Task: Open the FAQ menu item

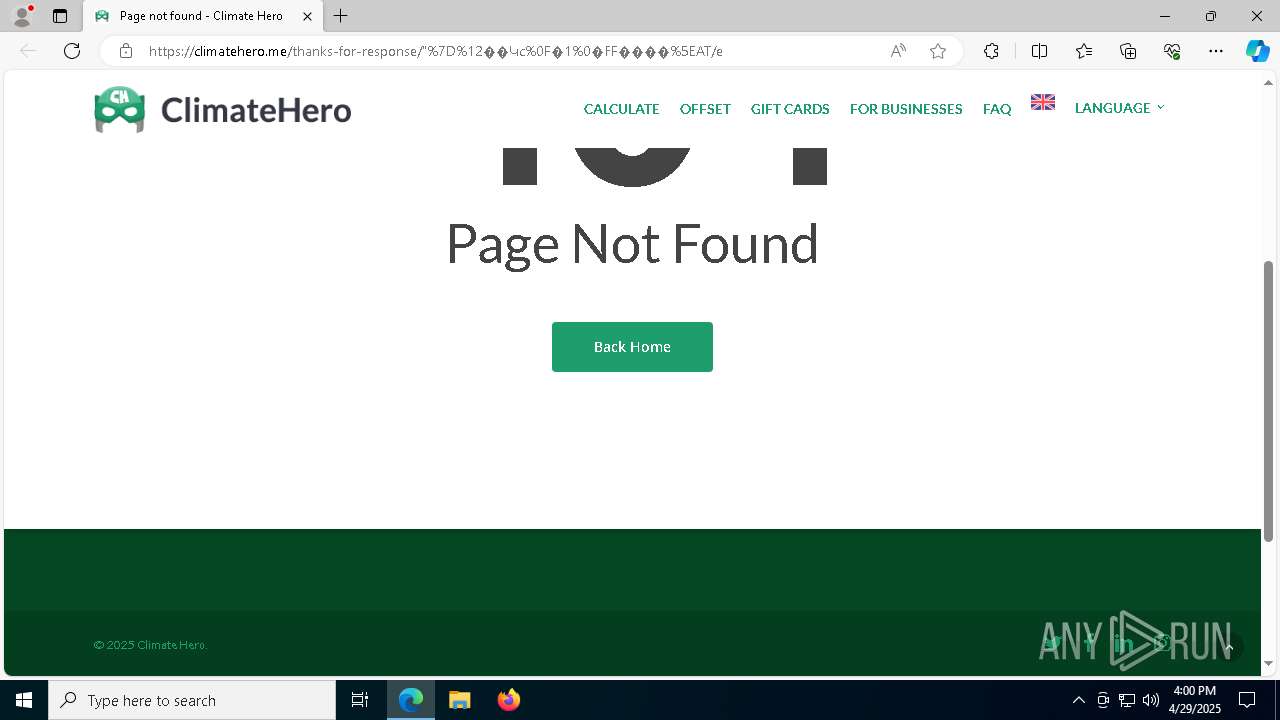Action: click(997, 109)
